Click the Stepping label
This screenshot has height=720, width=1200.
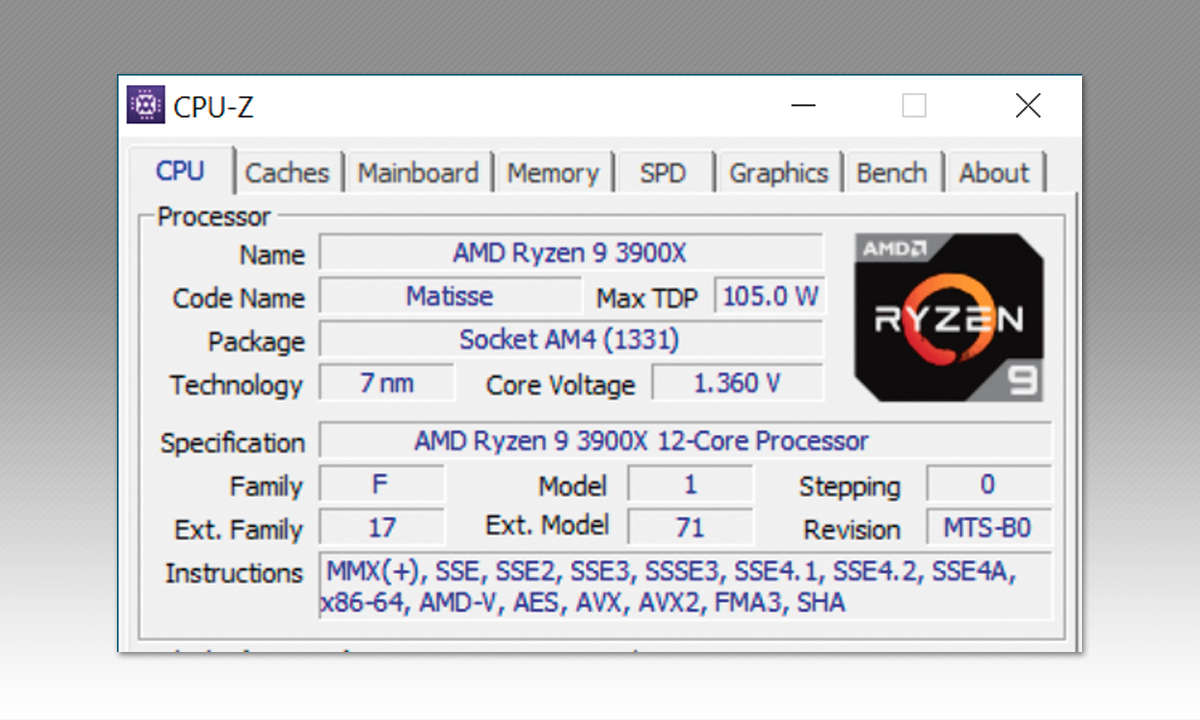point(850,487)
